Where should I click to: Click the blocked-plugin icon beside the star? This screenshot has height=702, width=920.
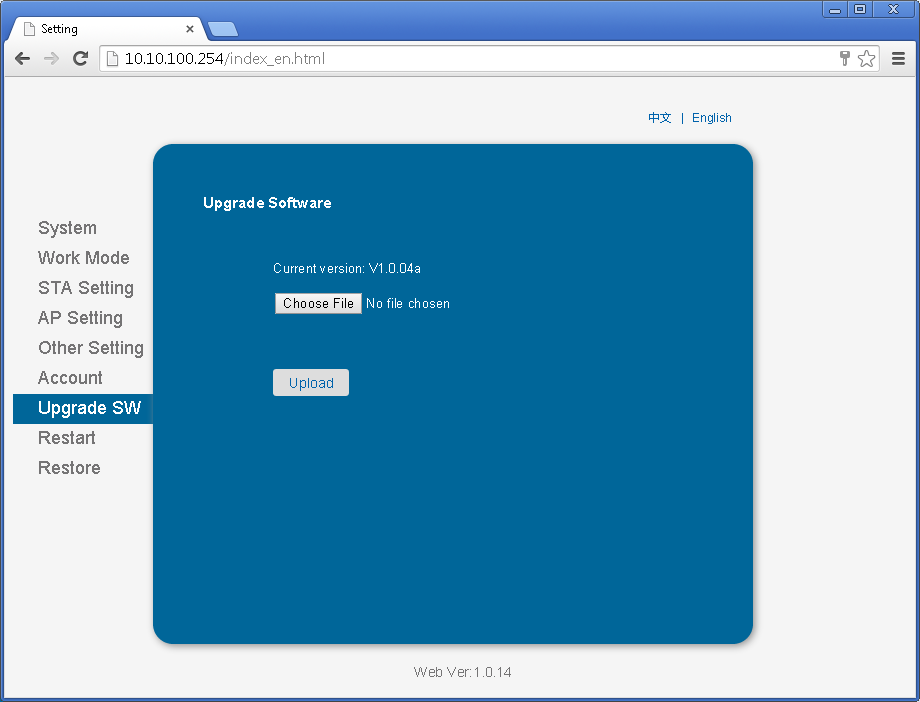(844, 59)
